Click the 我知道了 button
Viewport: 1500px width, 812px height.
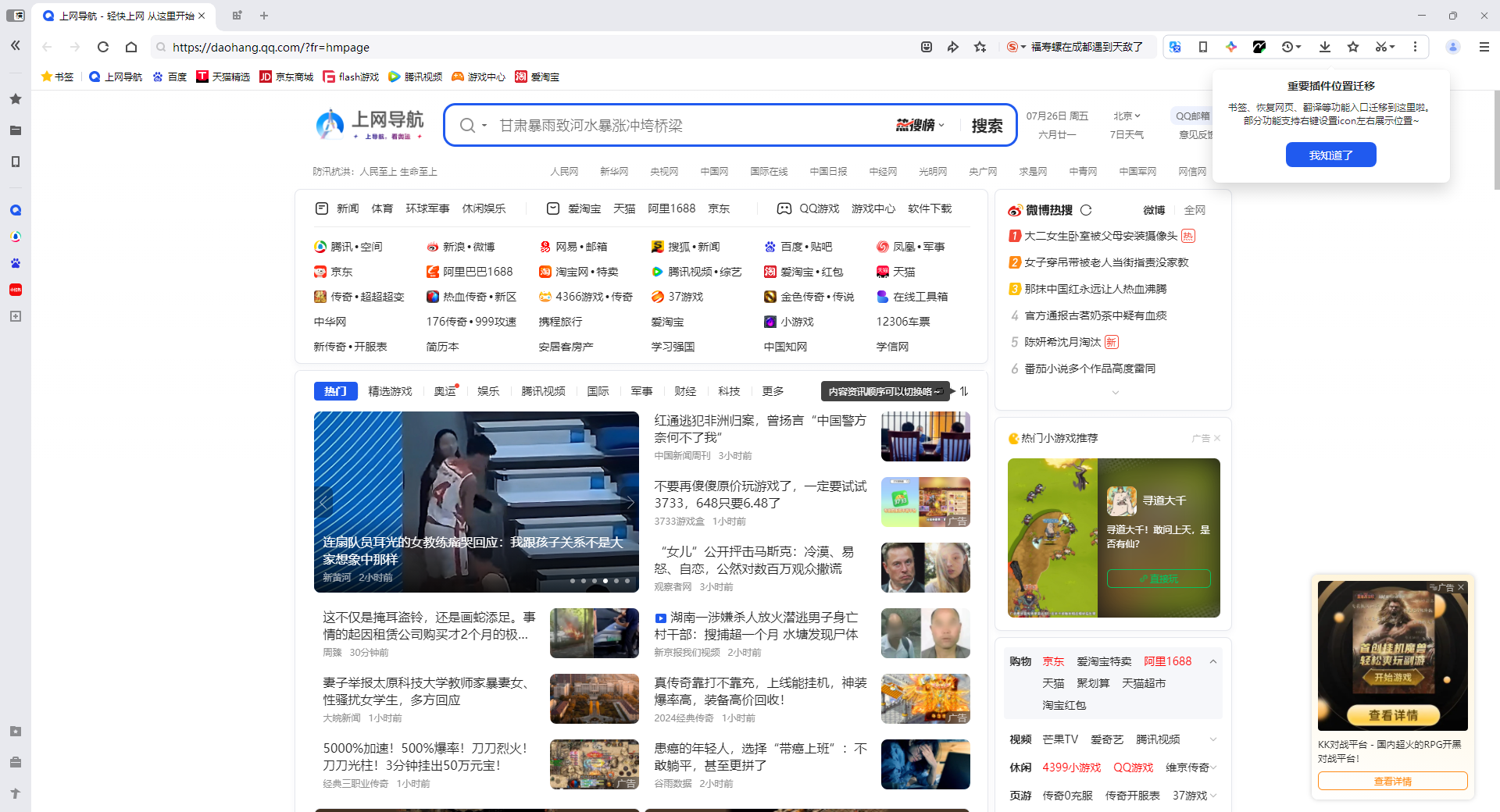(1330, 155)
